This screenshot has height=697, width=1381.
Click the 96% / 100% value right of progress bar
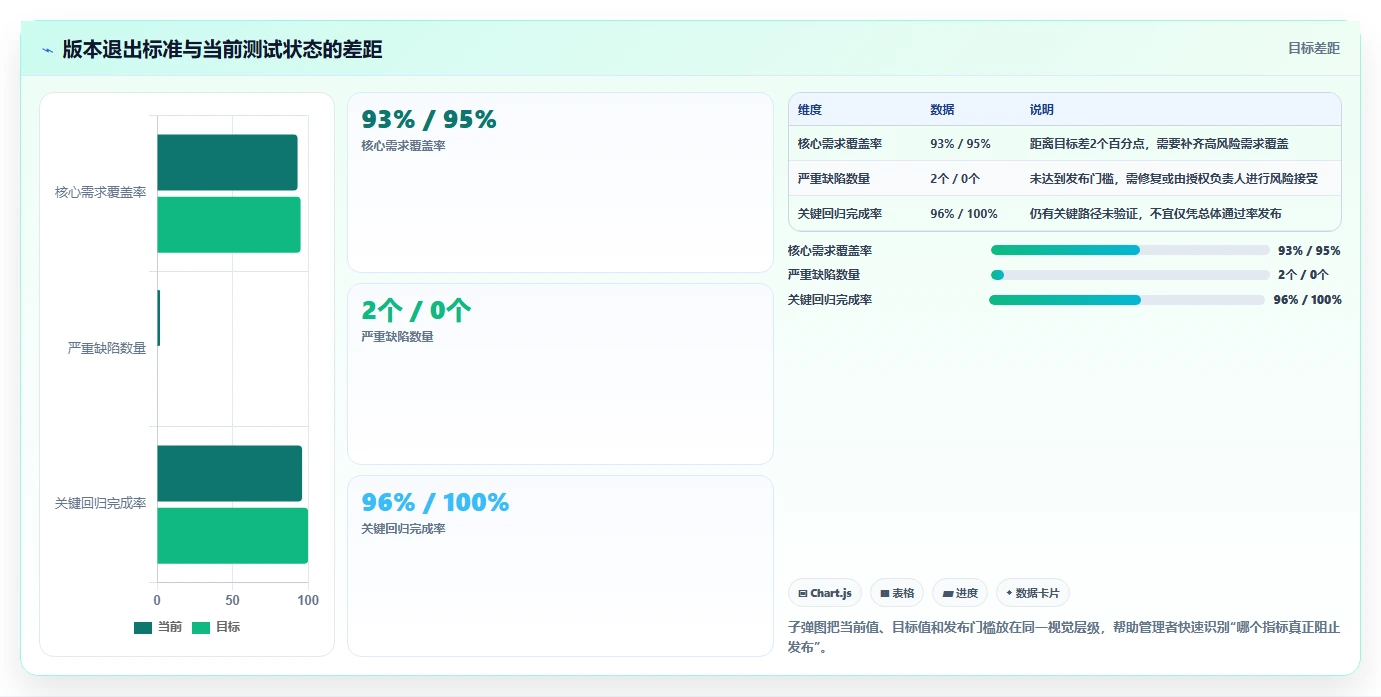1308,300
